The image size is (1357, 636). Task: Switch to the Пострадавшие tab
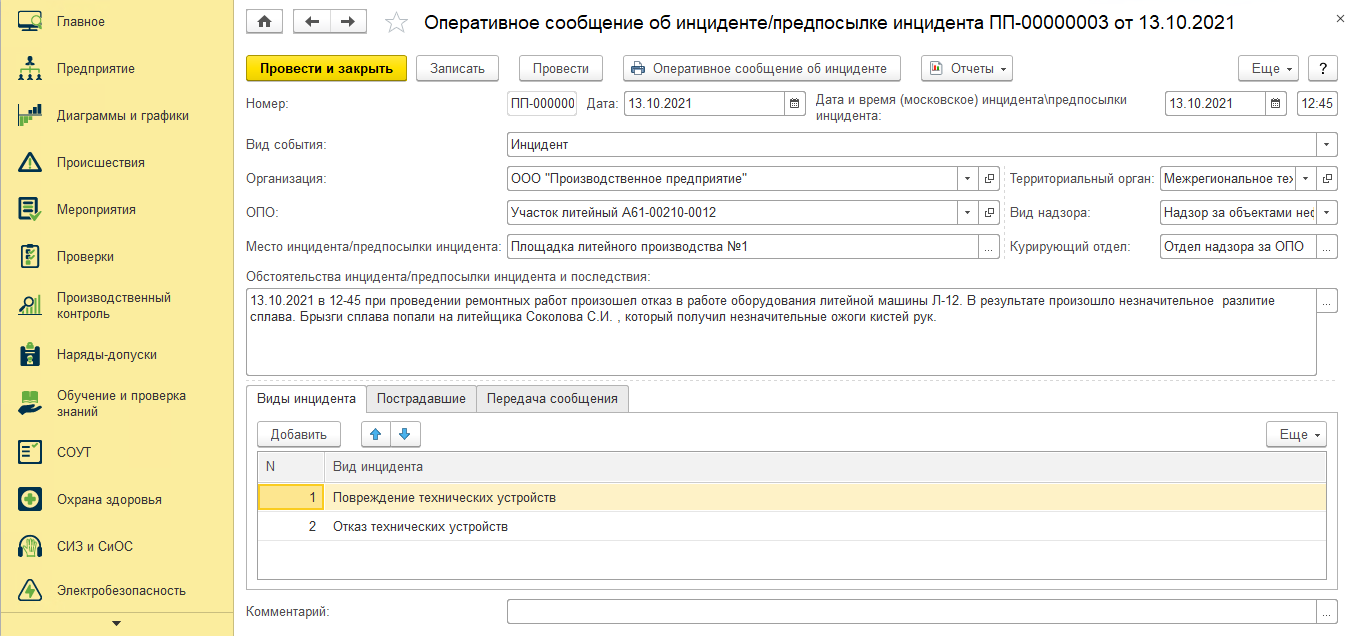[x=421, y=398]
